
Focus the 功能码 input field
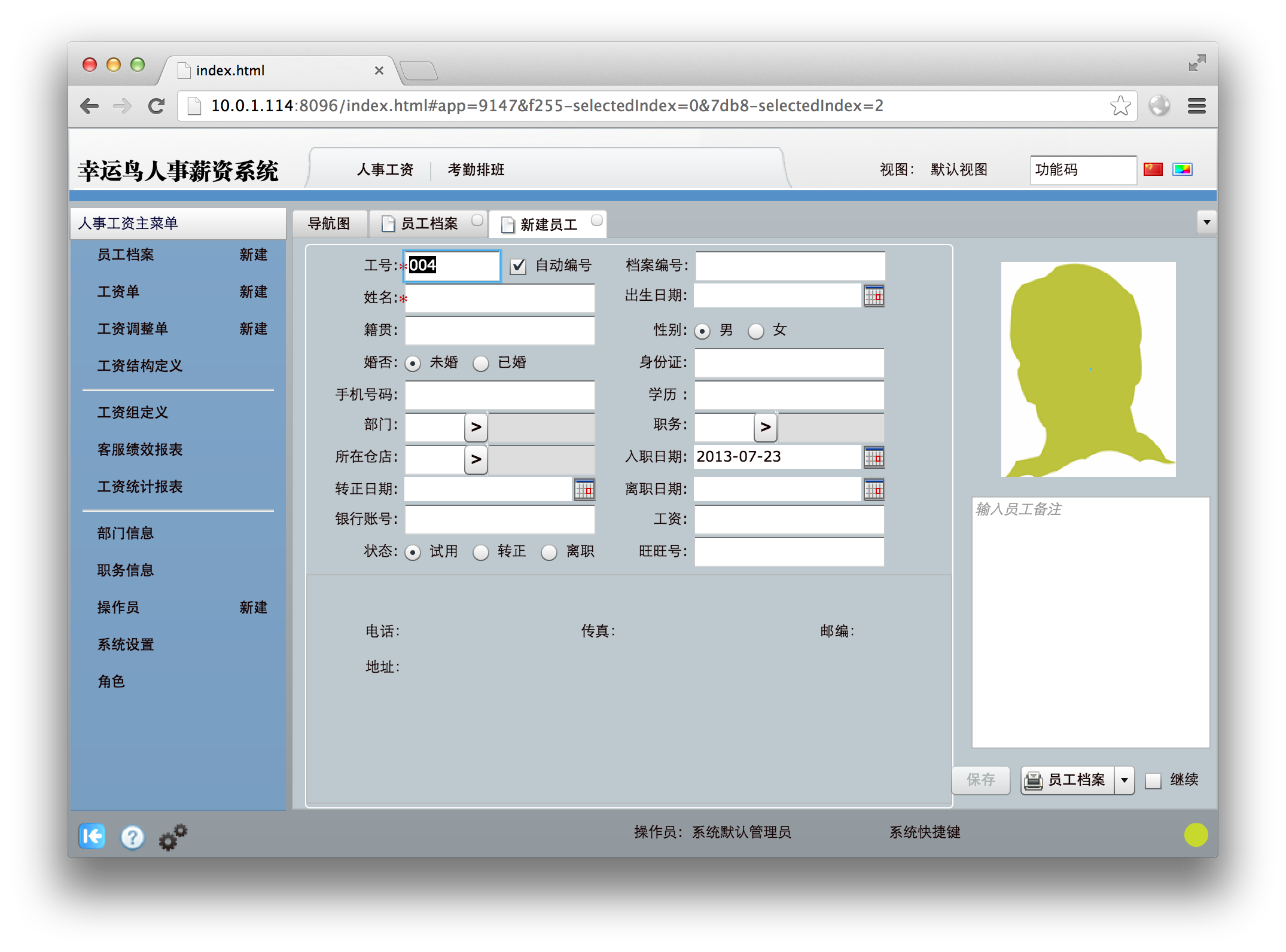1083,170
